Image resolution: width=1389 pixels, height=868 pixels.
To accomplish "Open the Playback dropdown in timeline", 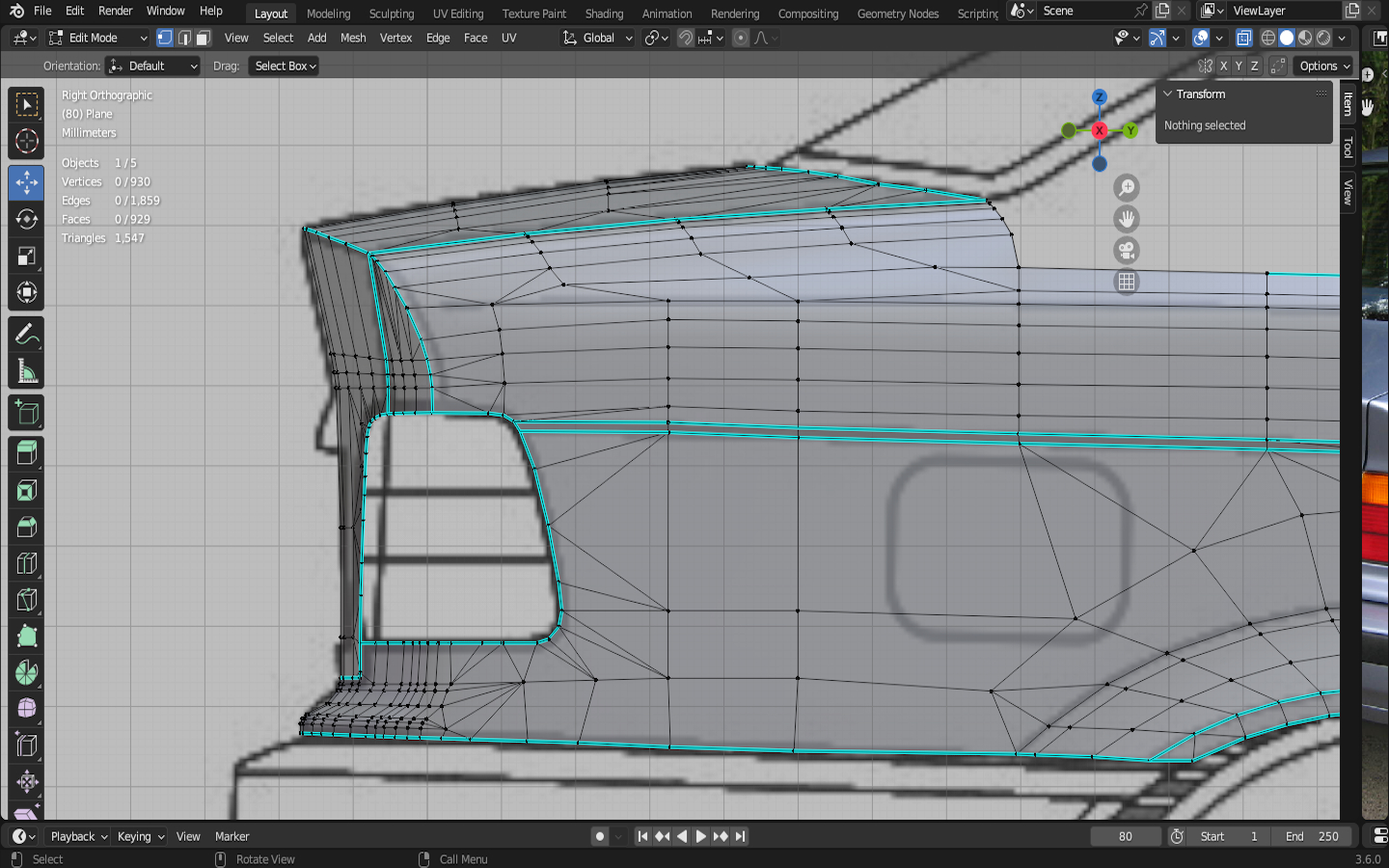I will tap(79, 836).
